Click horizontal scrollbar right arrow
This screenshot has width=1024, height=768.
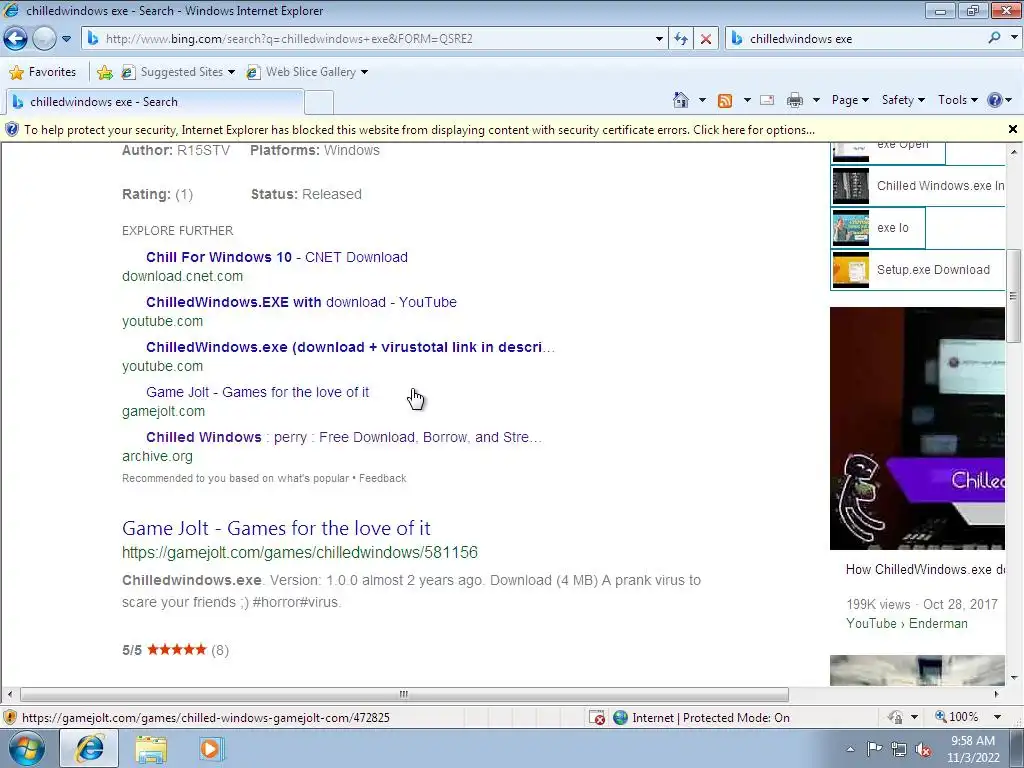pos(997,694)
